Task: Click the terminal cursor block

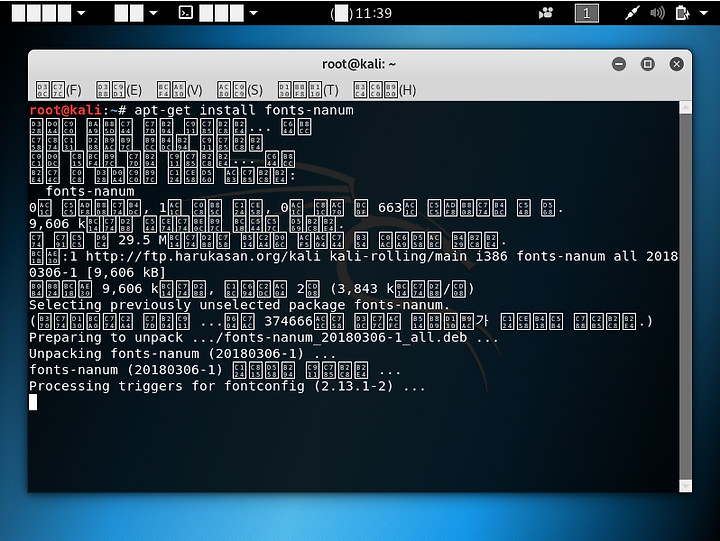Action: (33, 402)
